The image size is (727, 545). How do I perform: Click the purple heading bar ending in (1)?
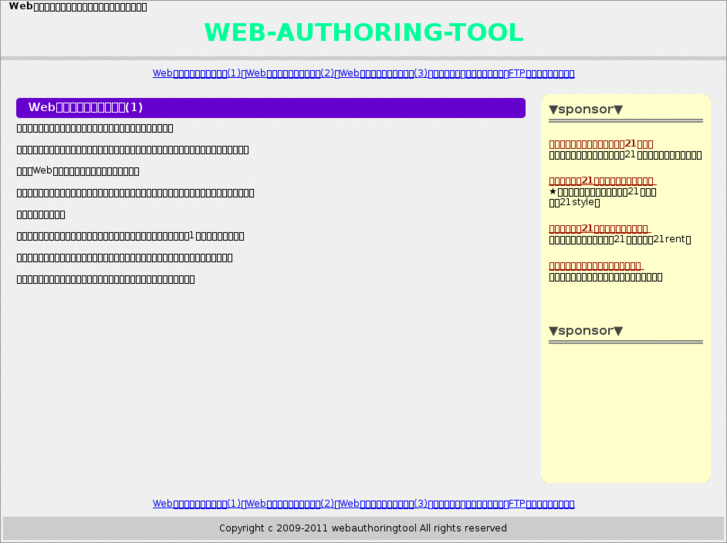(271, 108)
